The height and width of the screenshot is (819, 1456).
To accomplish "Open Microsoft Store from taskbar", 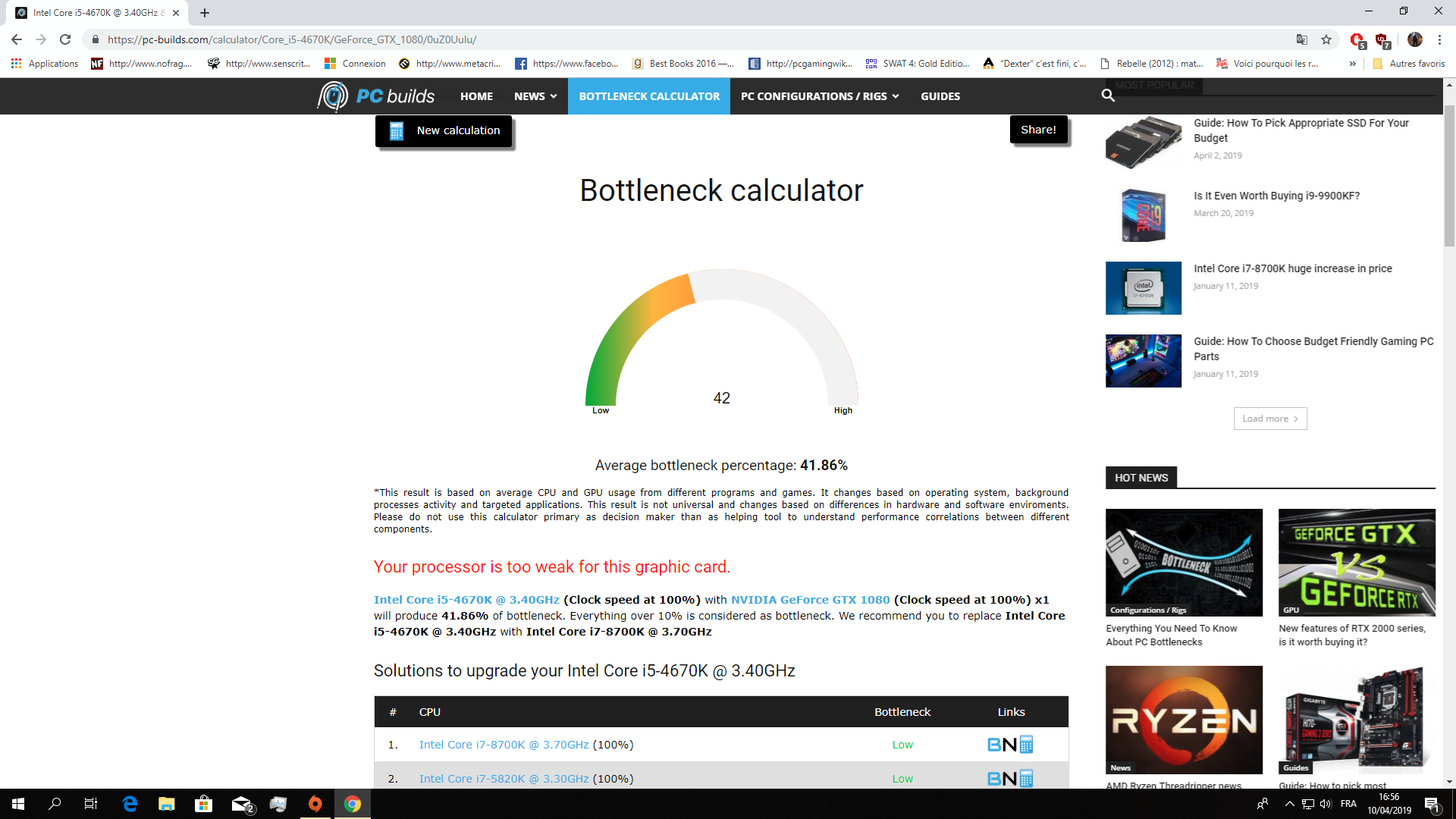I will point(203,804).
